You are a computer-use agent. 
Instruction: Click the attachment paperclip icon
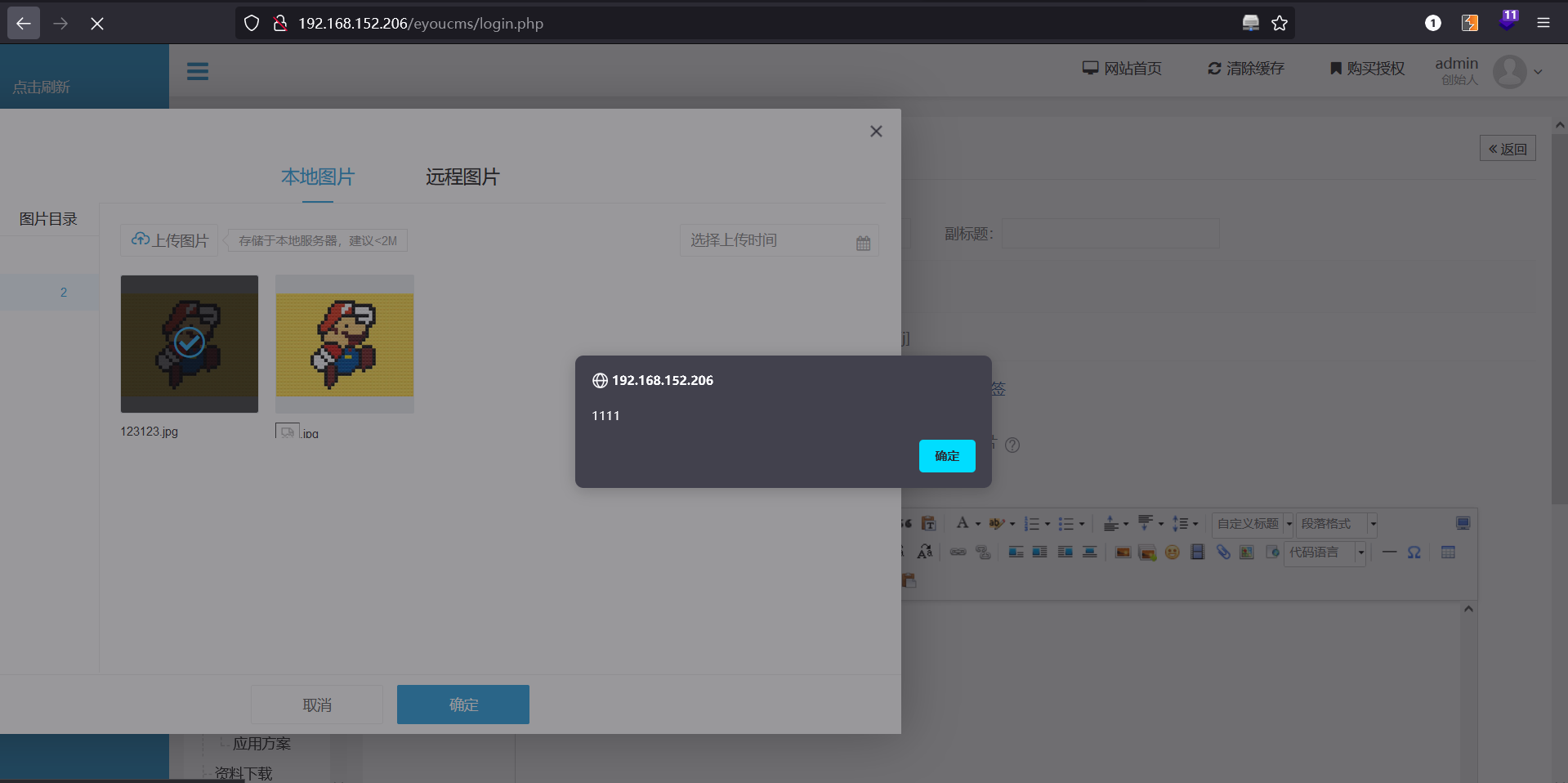coord(1223,553)
